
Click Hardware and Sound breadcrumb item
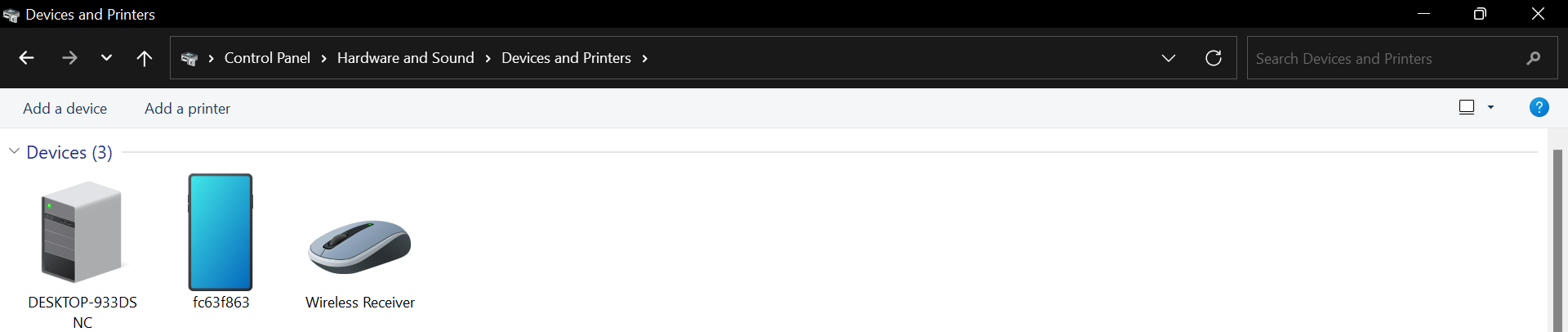click(x=405, y=58)
